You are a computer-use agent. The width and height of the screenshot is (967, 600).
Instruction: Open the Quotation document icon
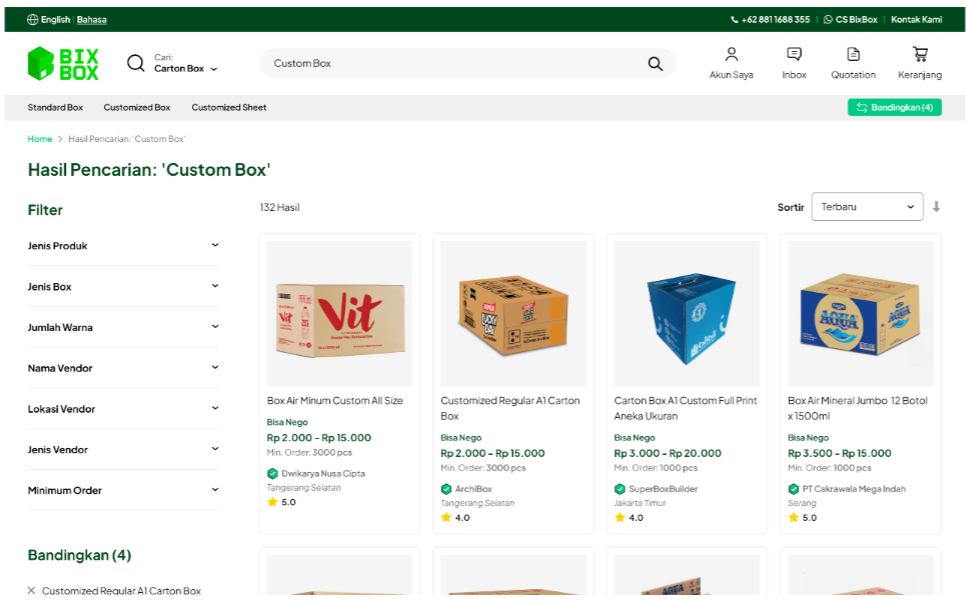[x=853, y=55]
